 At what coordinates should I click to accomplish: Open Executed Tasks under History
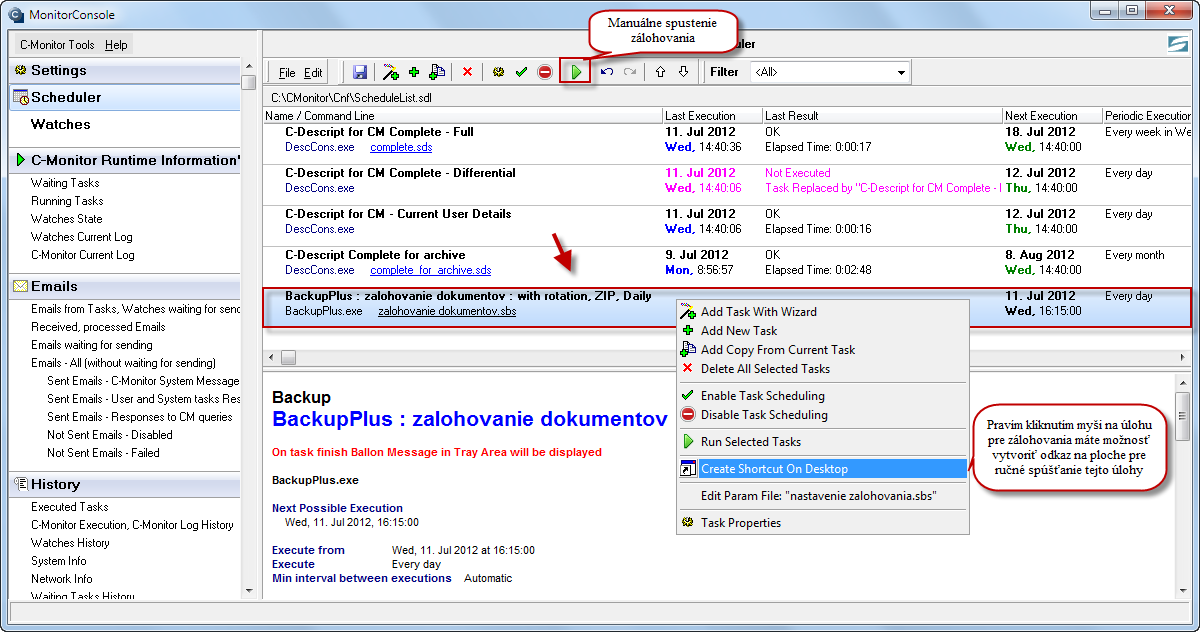[x=69, y=507]
